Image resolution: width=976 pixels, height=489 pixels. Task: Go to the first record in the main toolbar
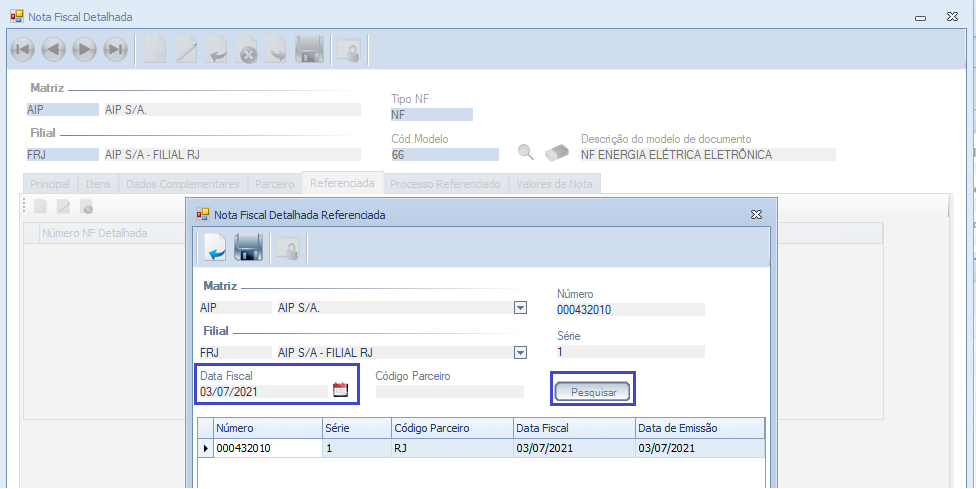(x=22, y=49)
